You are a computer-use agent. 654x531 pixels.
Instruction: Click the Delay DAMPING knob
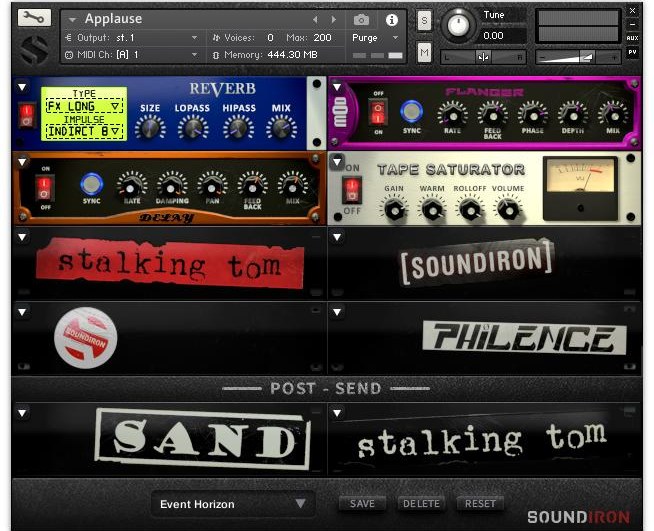pyautogui.click(x=172, y=186)
